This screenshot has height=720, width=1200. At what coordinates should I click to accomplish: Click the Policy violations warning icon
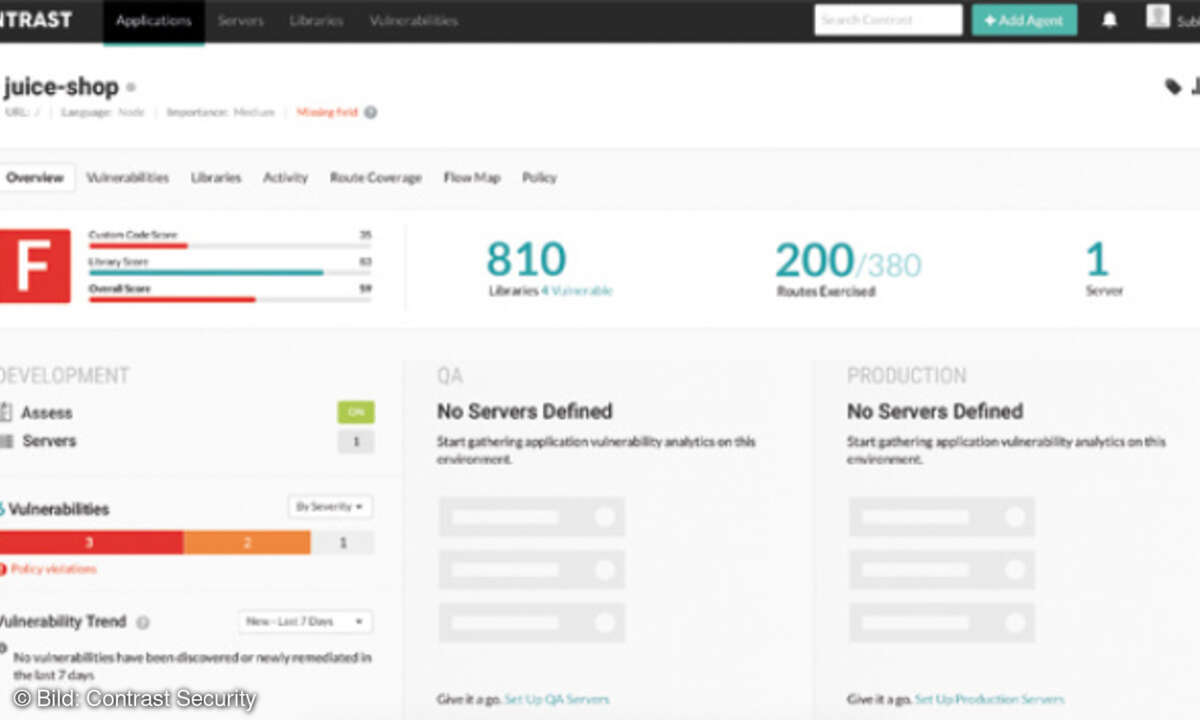[3, 569]
